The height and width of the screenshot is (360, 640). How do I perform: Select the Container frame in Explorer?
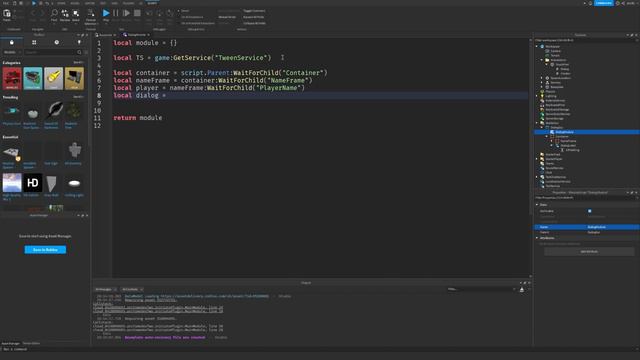point(562,136)
